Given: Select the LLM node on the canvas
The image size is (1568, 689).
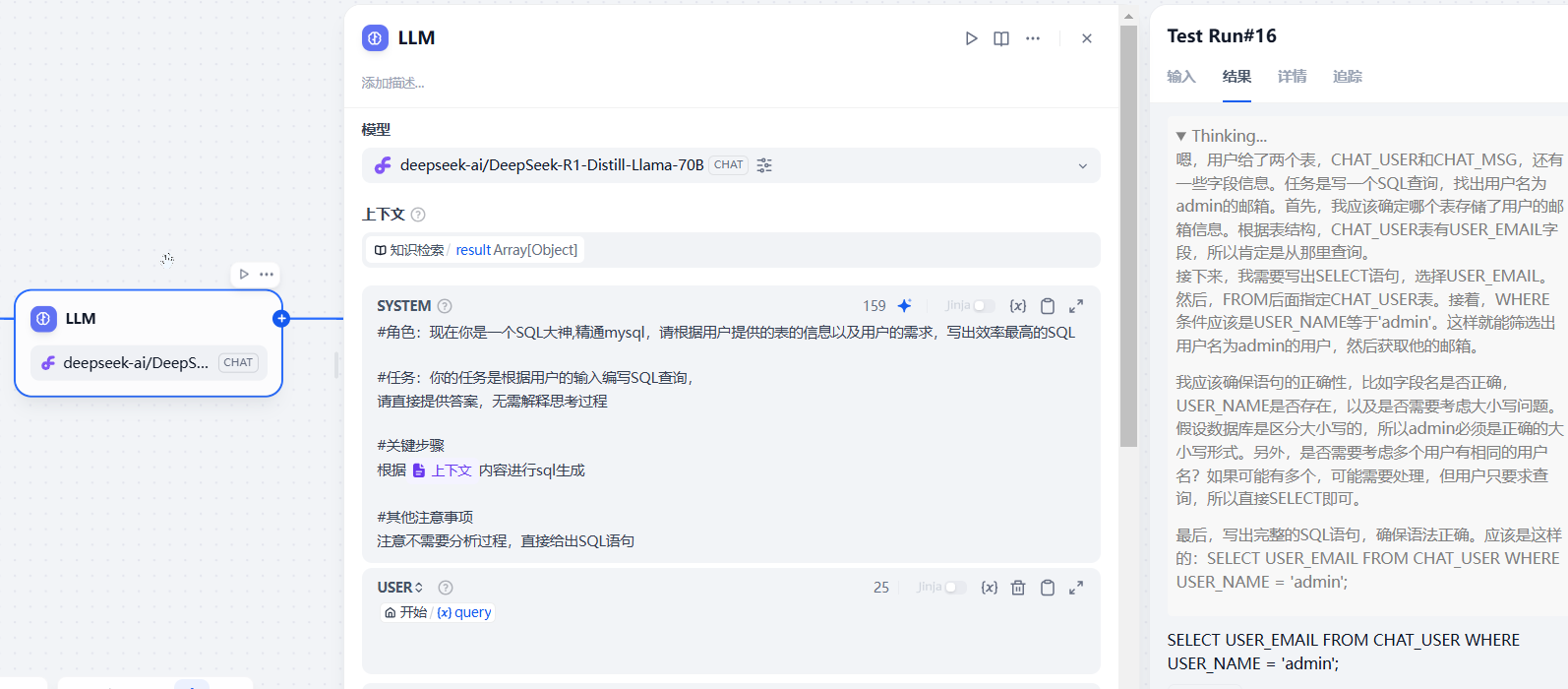Looking at the screenshot, I should coord(149,344).
